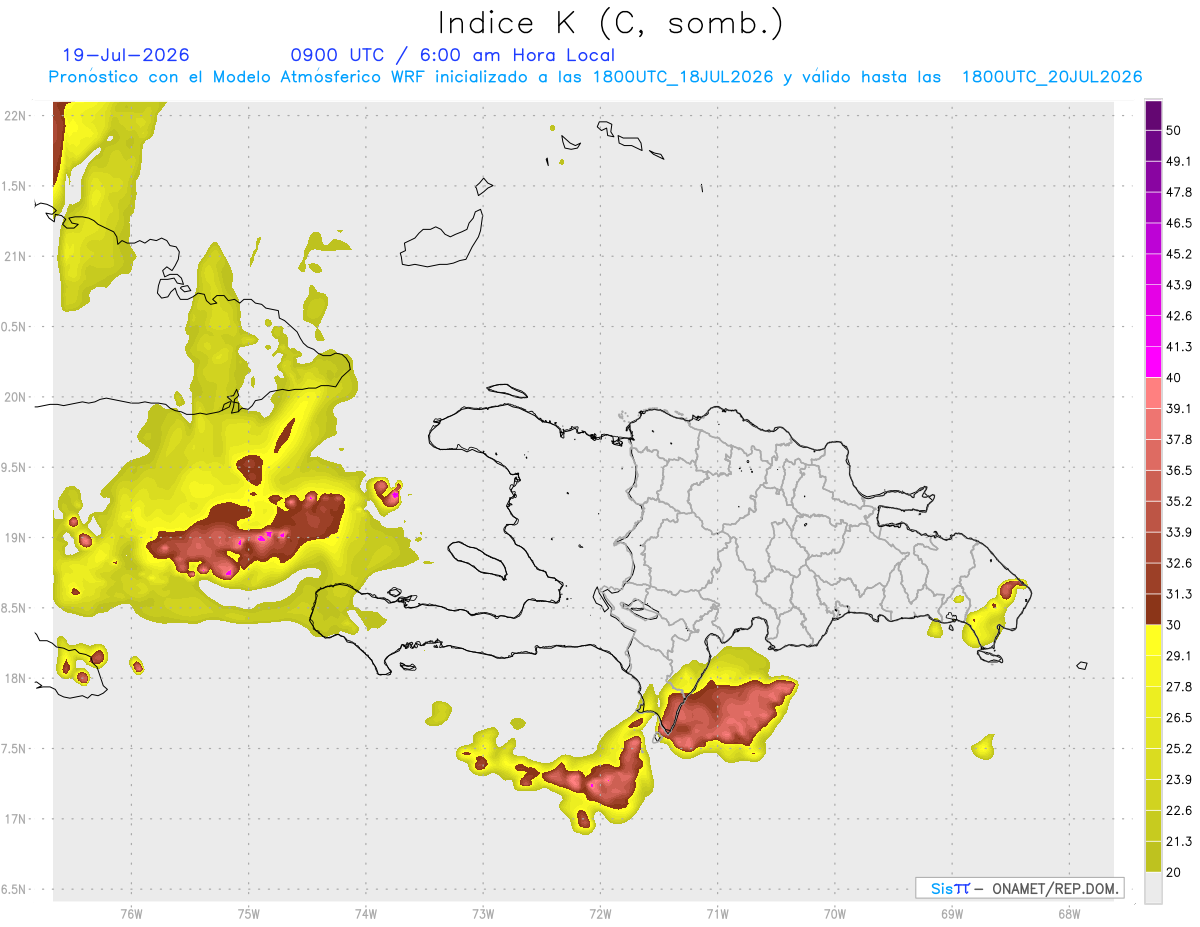Click the color scale value "40"
1200x927 pixels.
[1175, 378]
